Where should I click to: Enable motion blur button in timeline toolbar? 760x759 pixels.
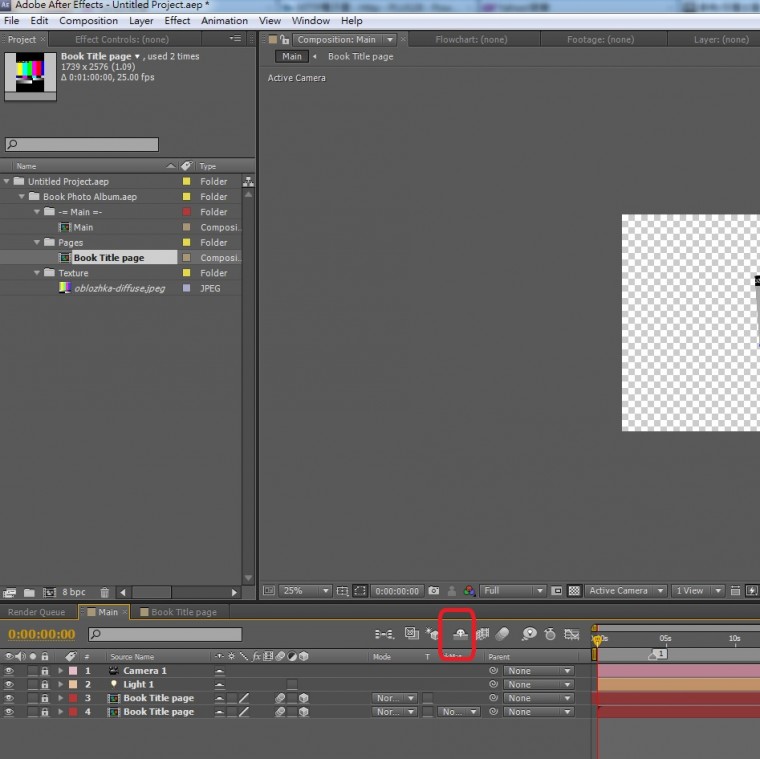click(503, 634)
